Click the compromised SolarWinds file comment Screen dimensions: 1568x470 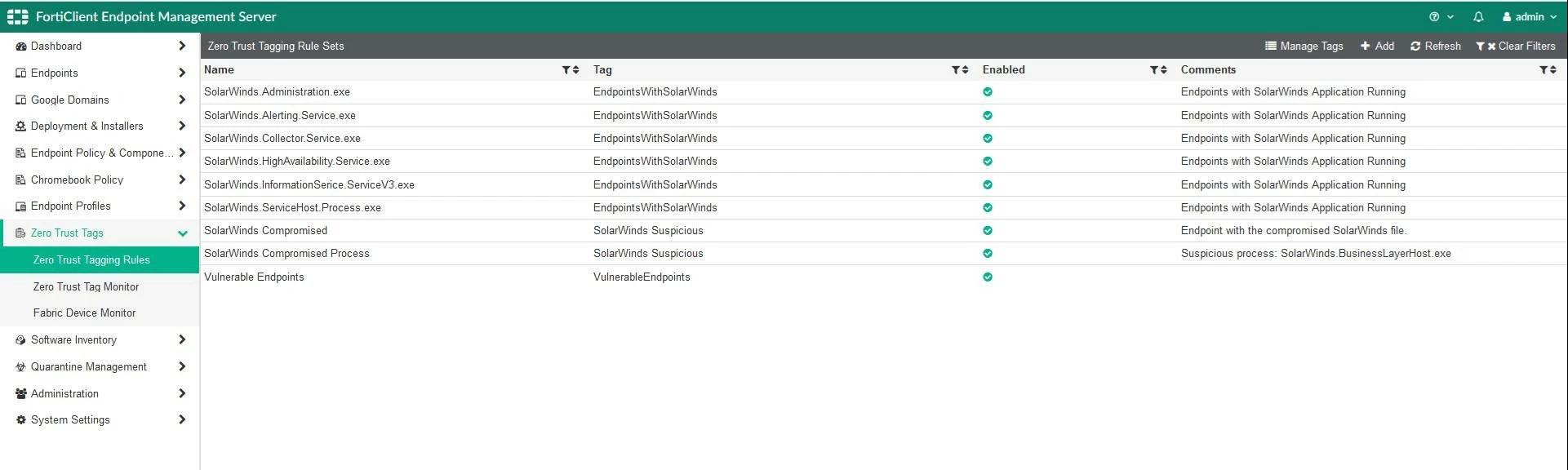tap(1294, 231)
